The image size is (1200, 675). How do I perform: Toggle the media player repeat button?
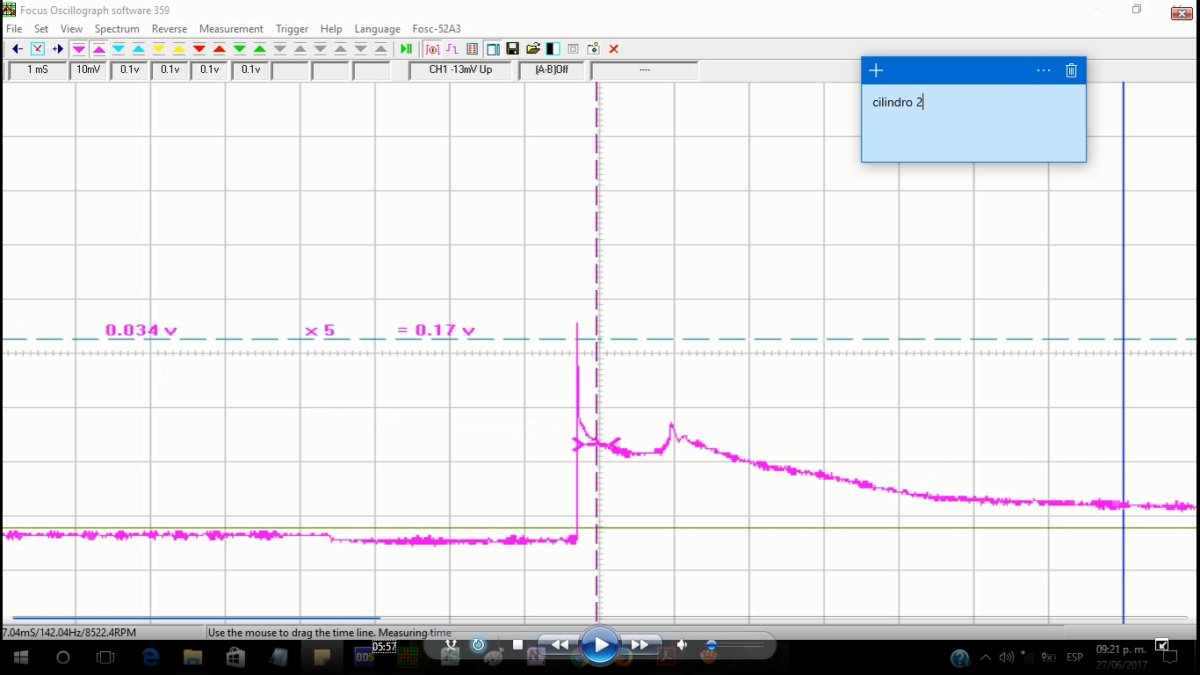click(478, 645)
